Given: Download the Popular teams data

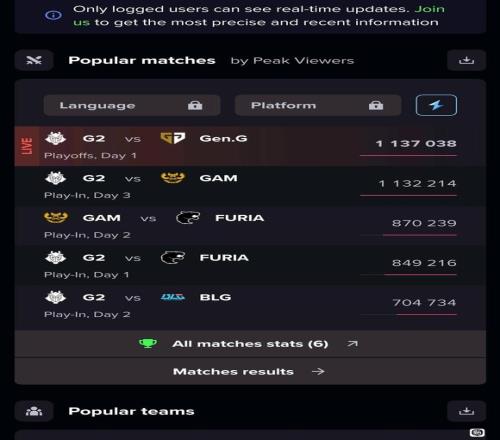Looking at the screenshot, I should tap(466, 411).
